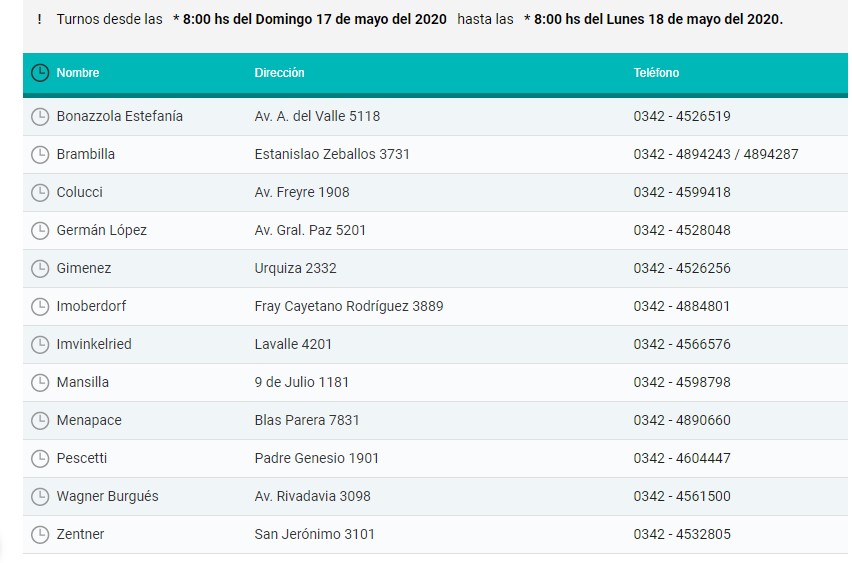Click the clock icon in the table header
The width and height of the screenshot is (852, 563).
40,73
